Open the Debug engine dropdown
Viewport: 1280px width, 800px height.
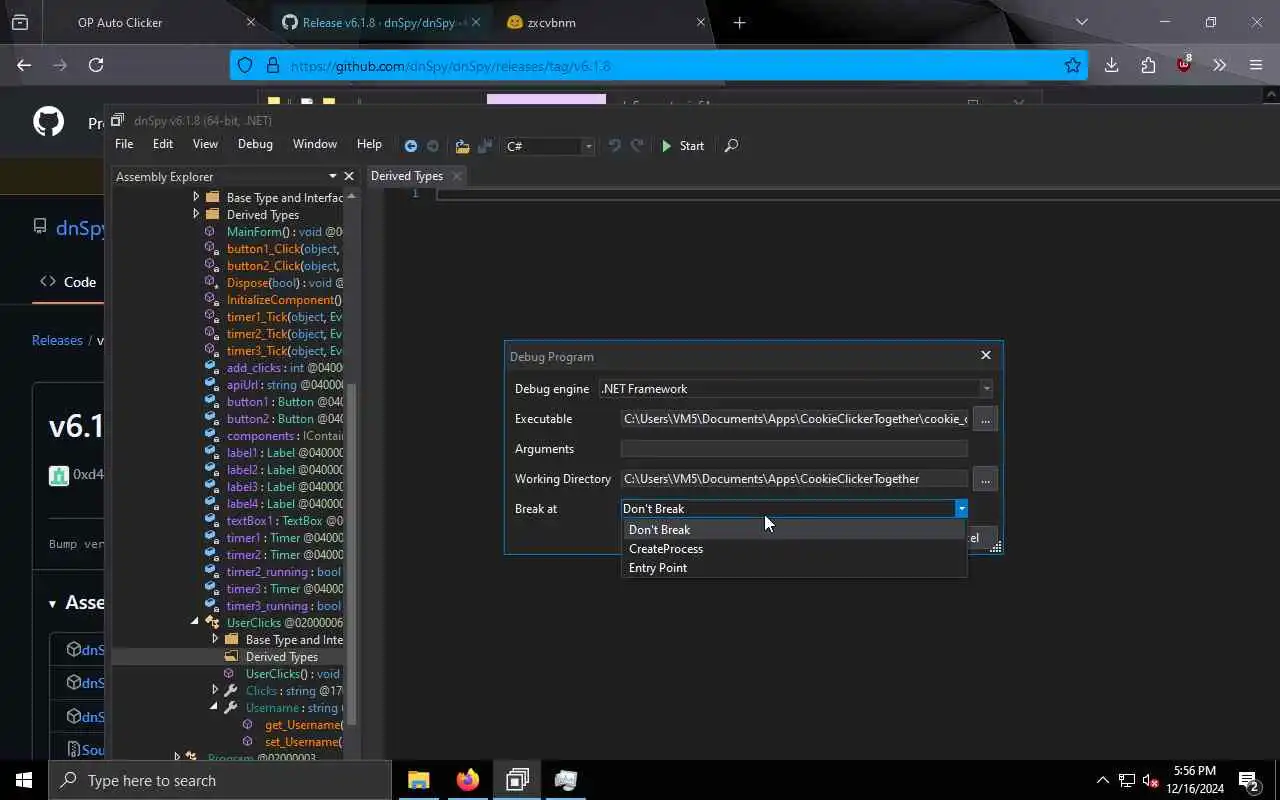[986, 388]
